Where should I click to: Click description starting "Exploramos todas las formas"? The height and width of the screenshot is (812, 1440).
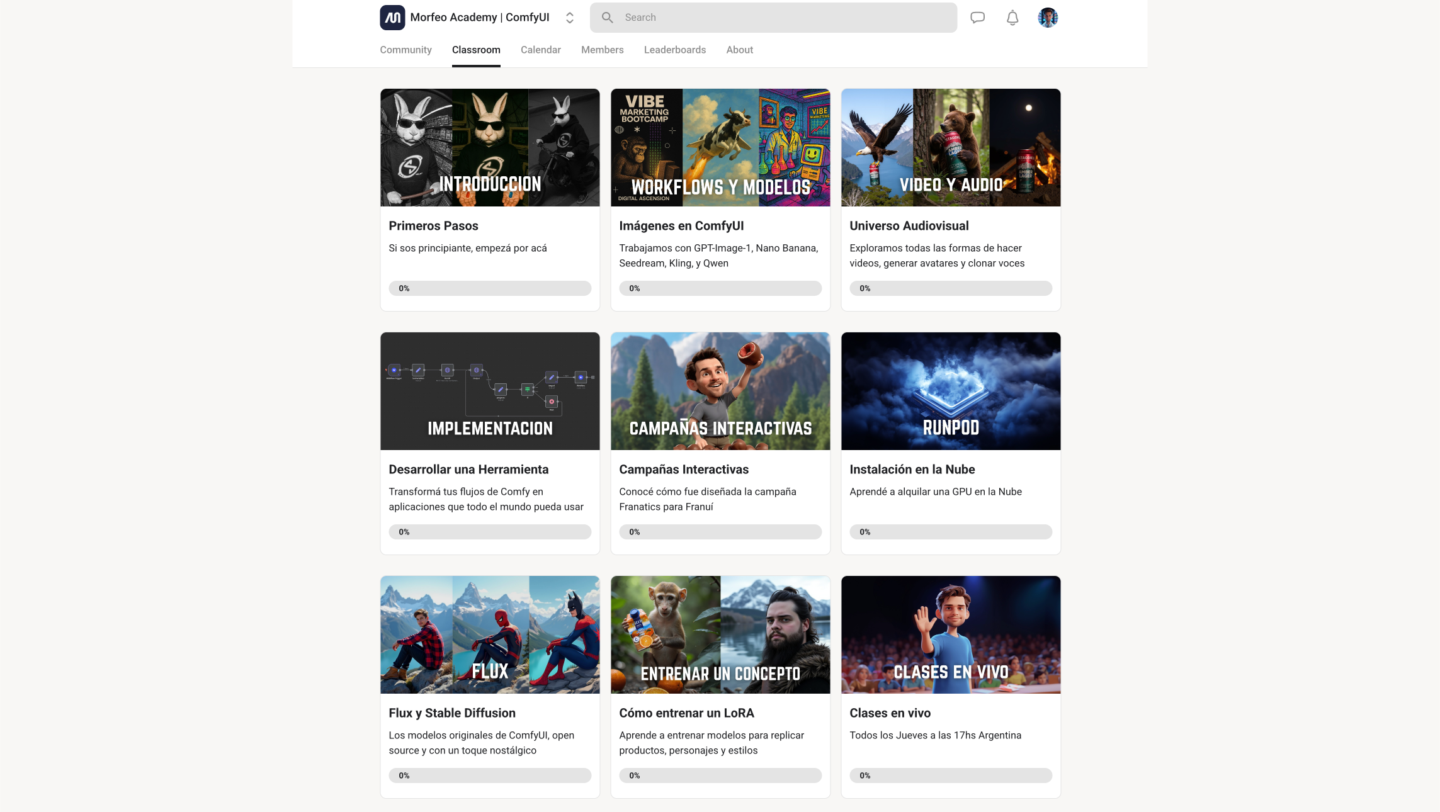937,256
